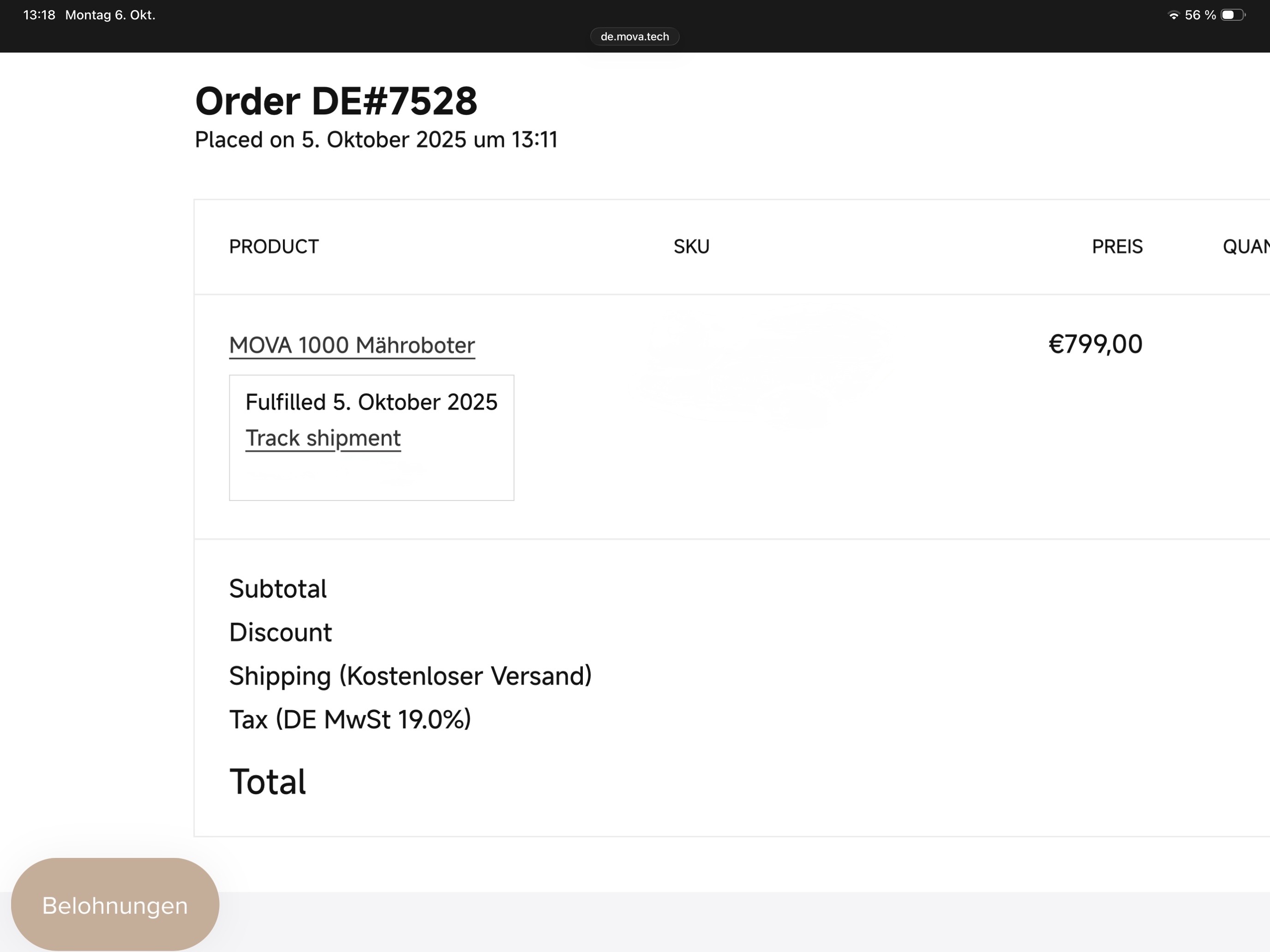This screenshot has height=952, width=1270.
Task: Tap the 56 % battery percentage text
Action: [x=1200, y=16]
